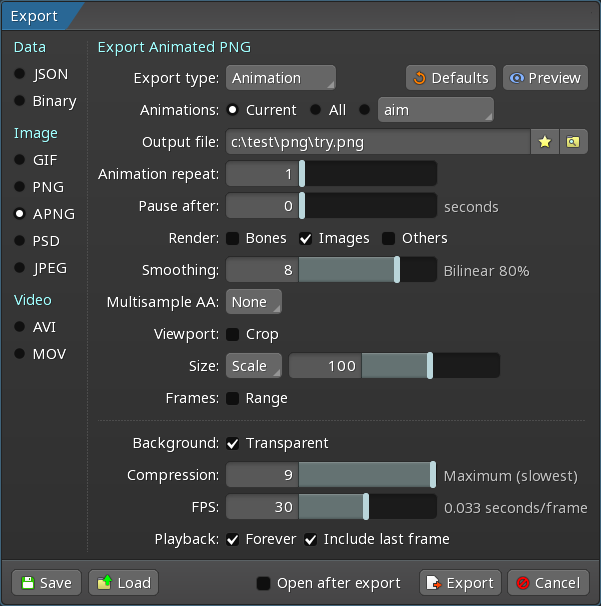Click the Output file path field

[377, 142]
